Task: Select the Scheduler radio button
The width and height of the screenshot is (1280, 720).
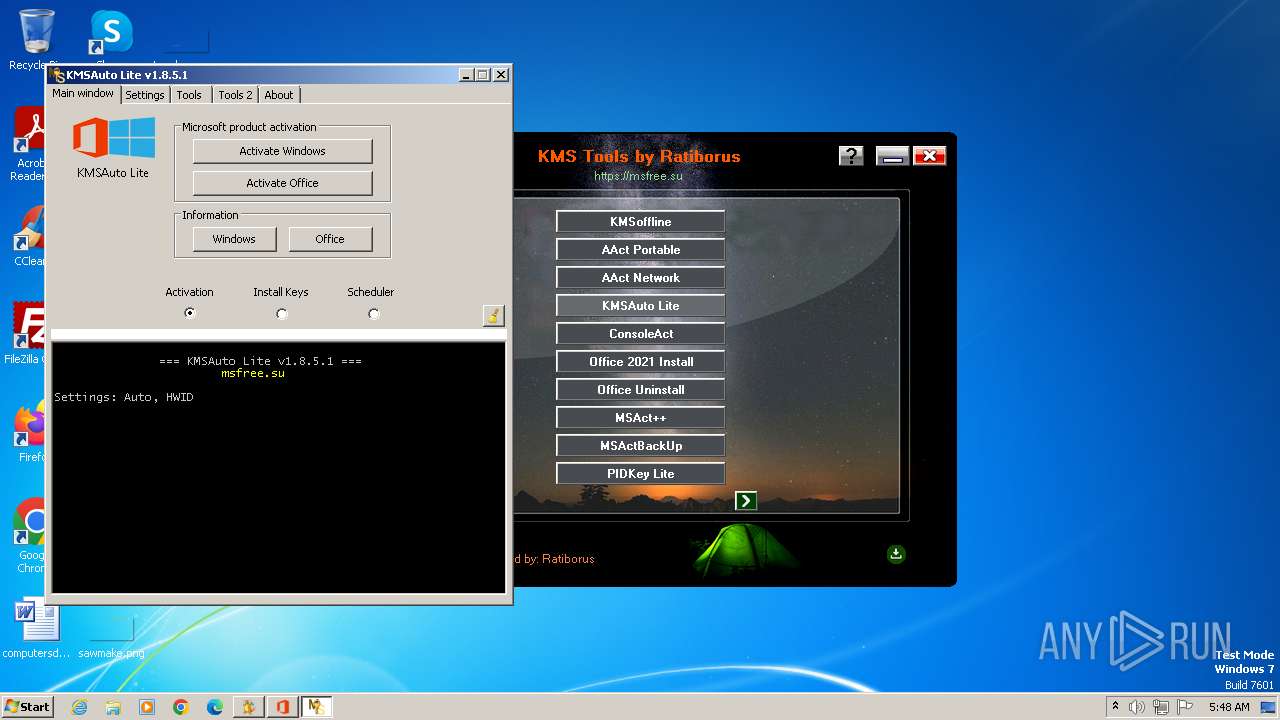Action: point(374,313)
